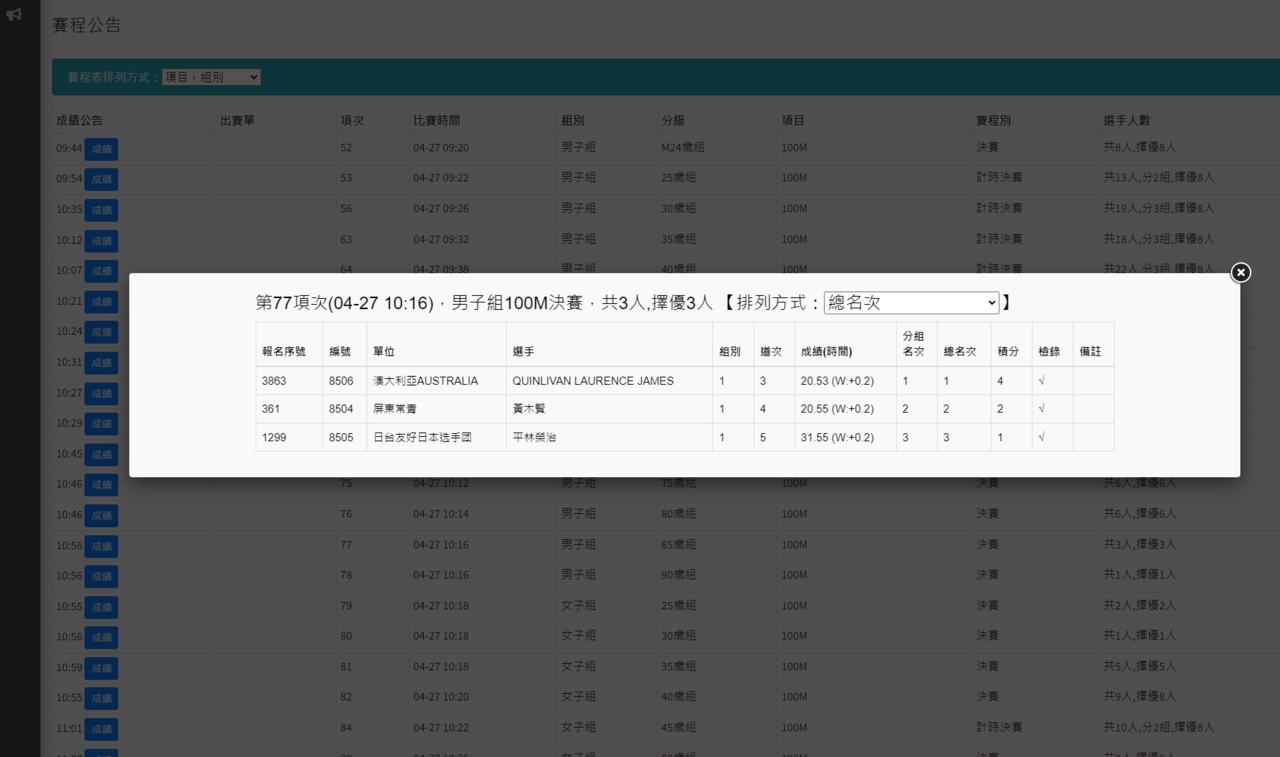Viewport: 1280px width, 757px height.
Task: Click the 總名次 column header
Action: (x=959, y=352)
